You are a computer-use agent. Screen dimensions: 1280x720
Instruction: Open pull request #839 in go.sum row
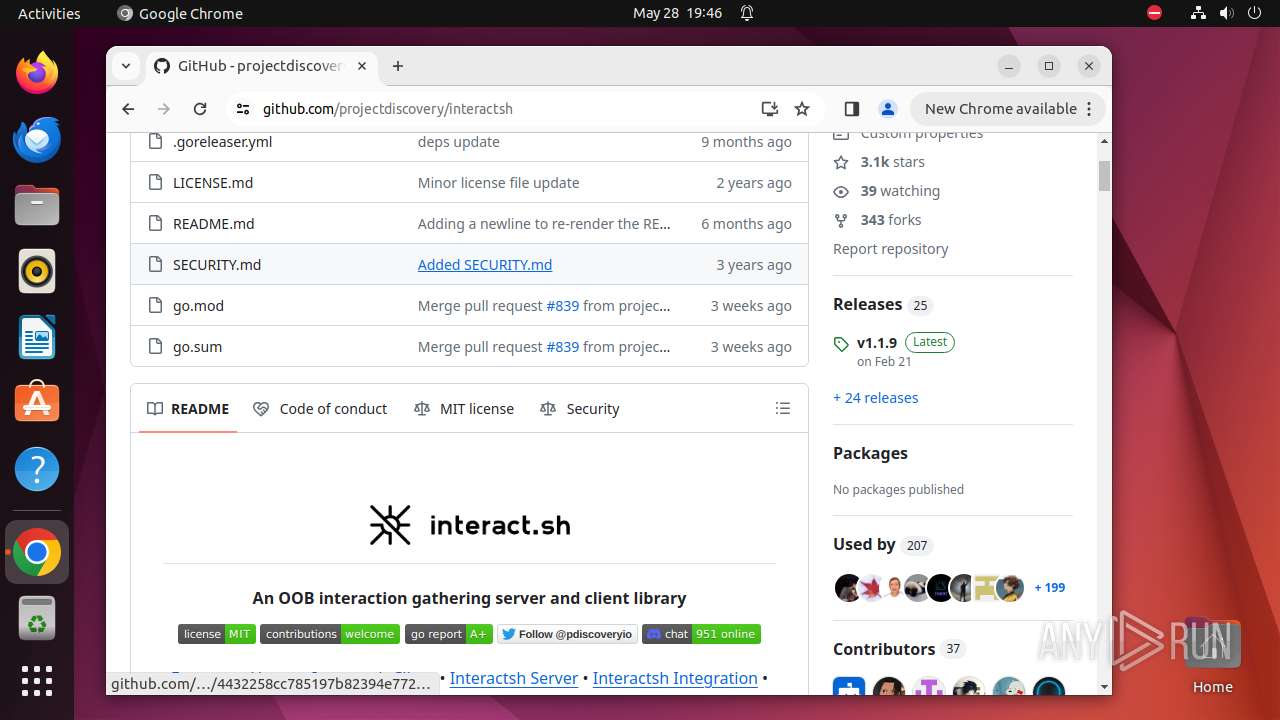tap(562, 347)
